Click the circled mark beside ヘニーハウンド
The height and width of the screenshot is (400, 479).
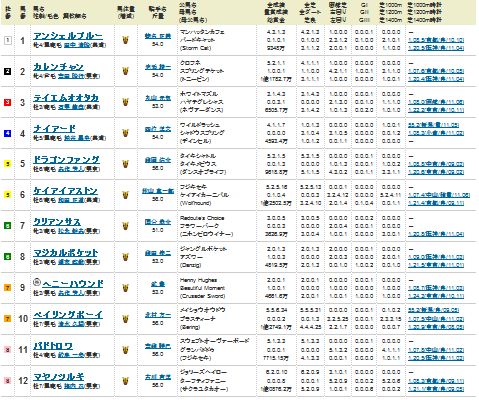[37, 282]
